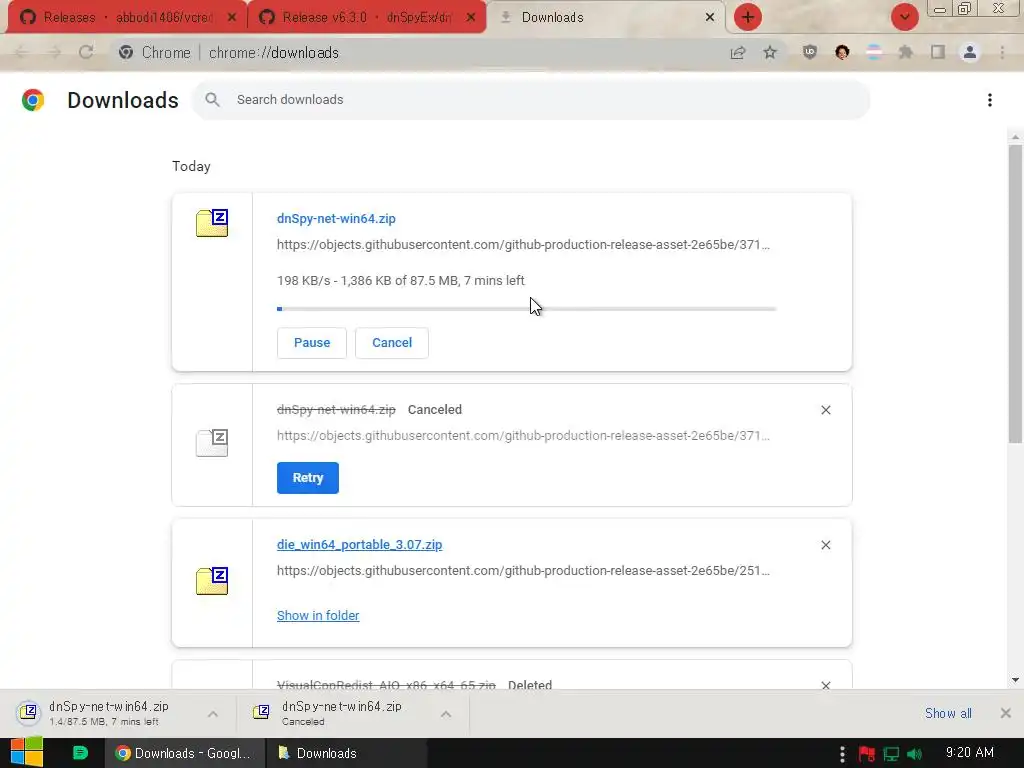
Task: Open the Downloads folder taskbar window
Action: tap(347, 753)
